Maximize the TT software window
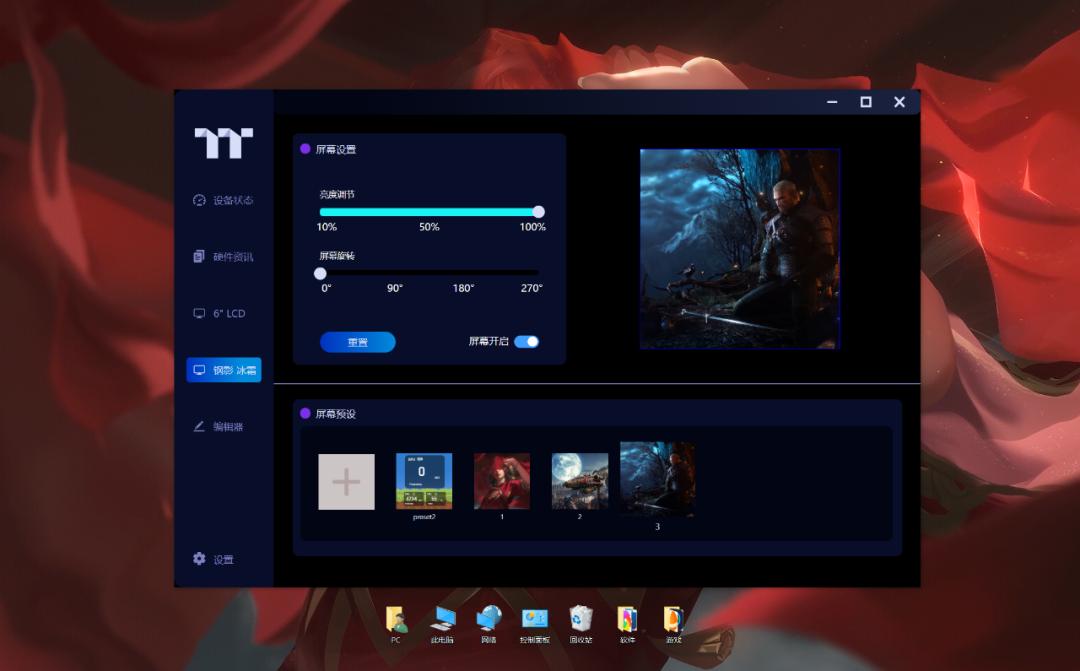Image resolution: width=1080 pixels, height=671 pixels. point(866,102)
